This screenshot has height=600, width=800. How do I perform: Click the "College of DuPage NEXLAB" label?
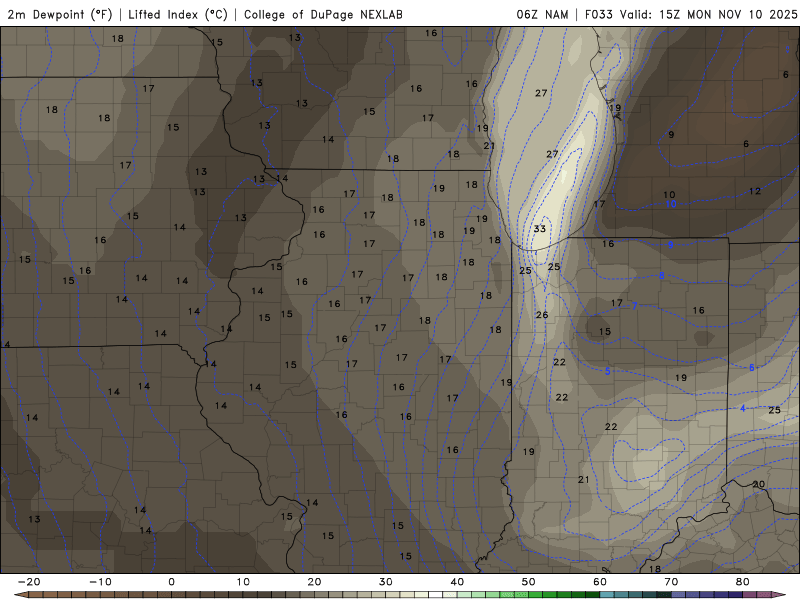tap(323, 14)
